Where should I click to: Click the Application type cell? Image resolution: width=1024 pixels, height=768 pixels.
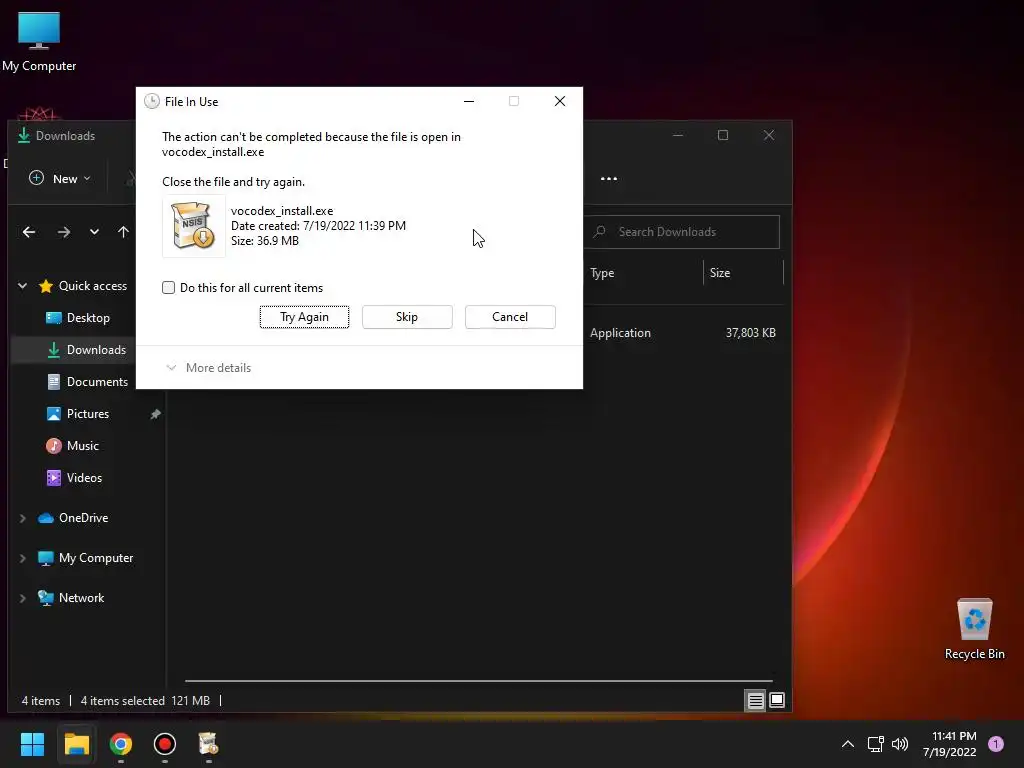(x=620, y=333)
